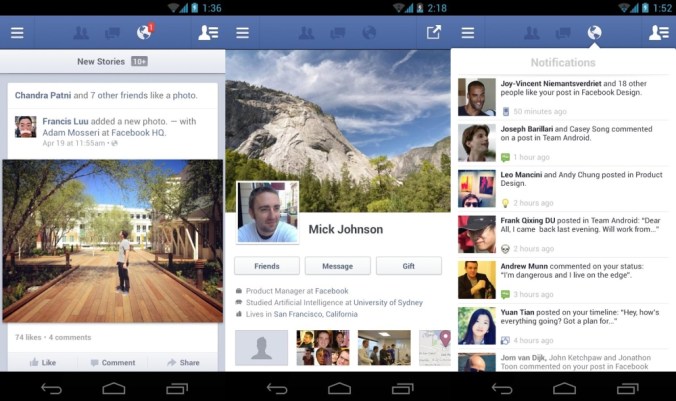Open Leo Mancini Product Design notification
Image resolution: width=676 pixels, height=401 pixels.
click(x=563, y=189)
